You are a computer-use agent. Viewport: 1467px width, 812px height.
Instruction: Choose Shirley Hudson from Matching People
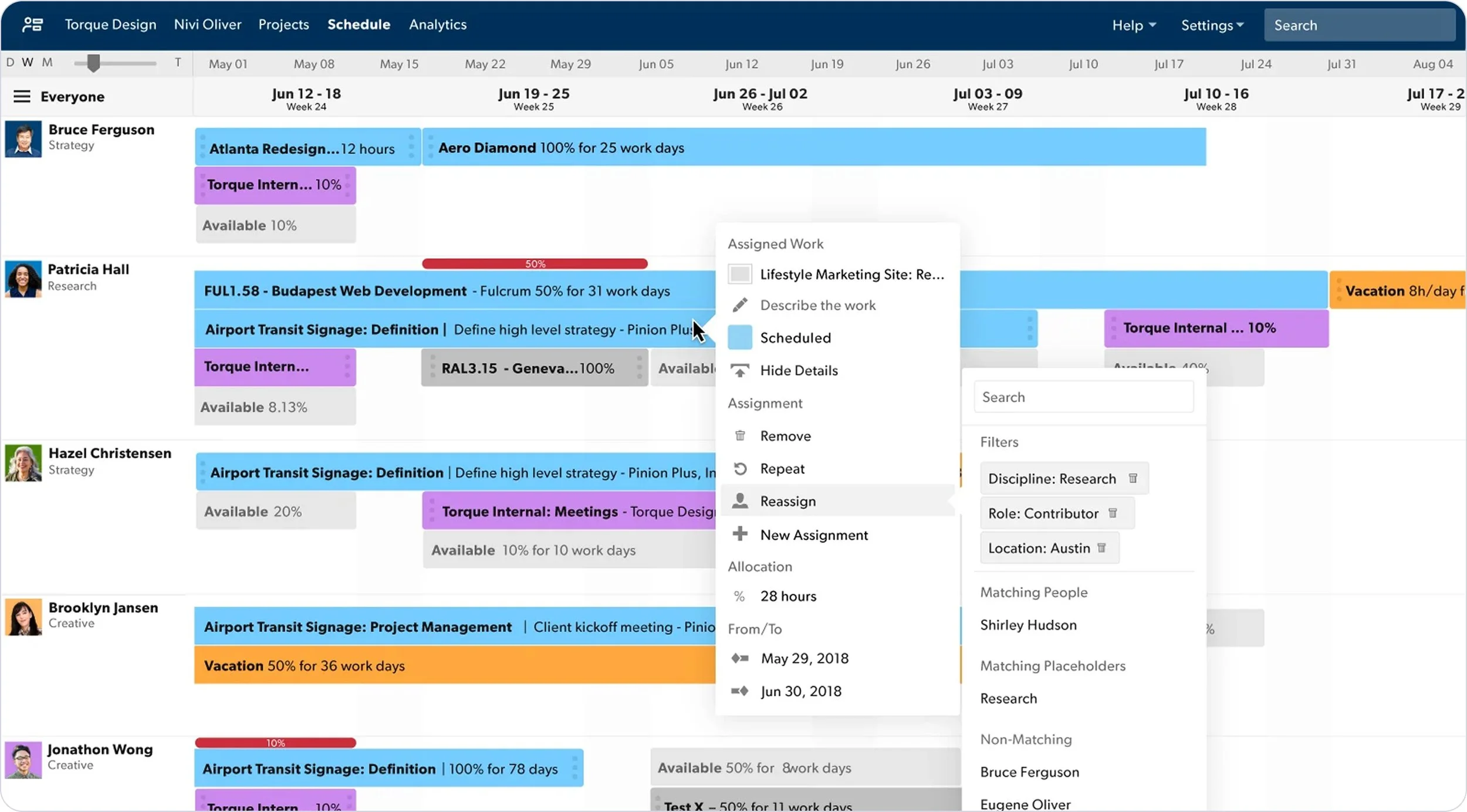[x=1028, y=625]
